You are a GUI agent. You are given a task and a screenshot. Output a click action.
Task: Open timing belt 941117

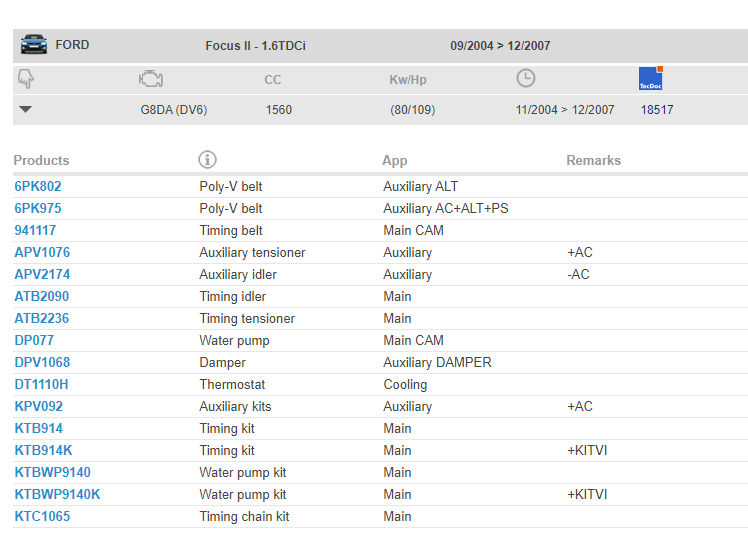(35, 230)
